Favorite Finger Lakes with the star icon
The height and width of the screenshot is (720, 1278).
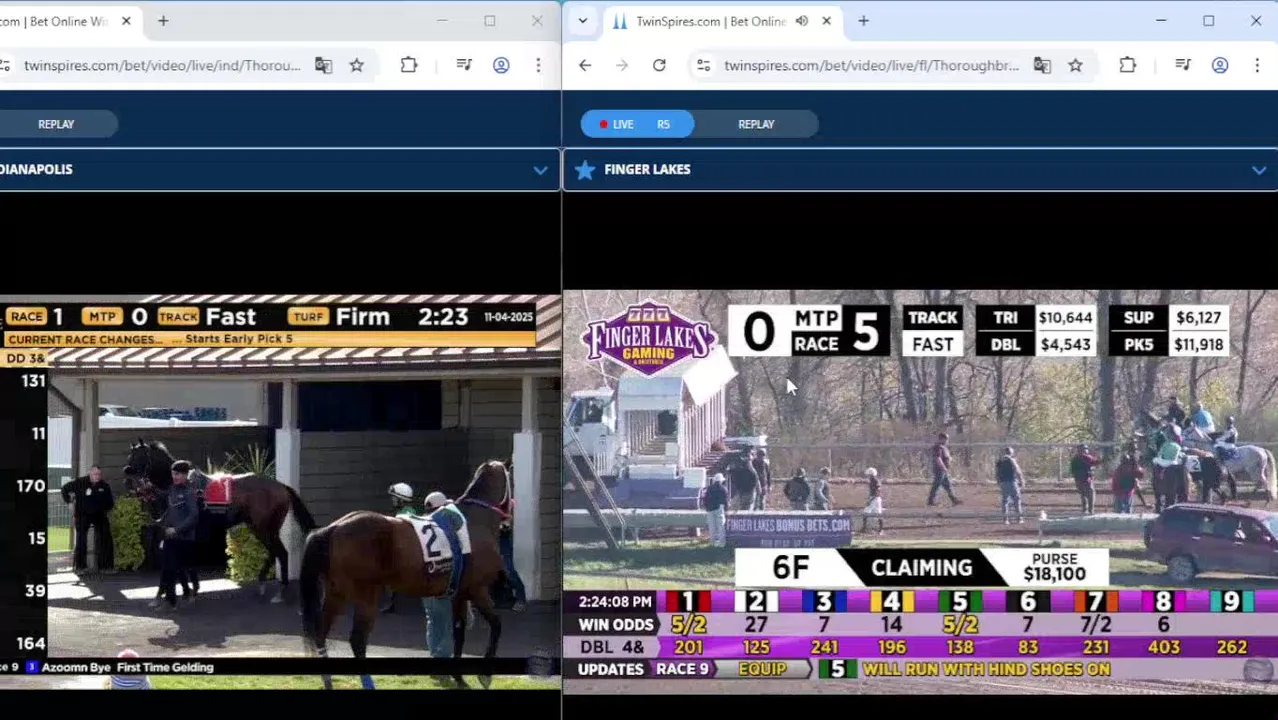coord(585,170)
